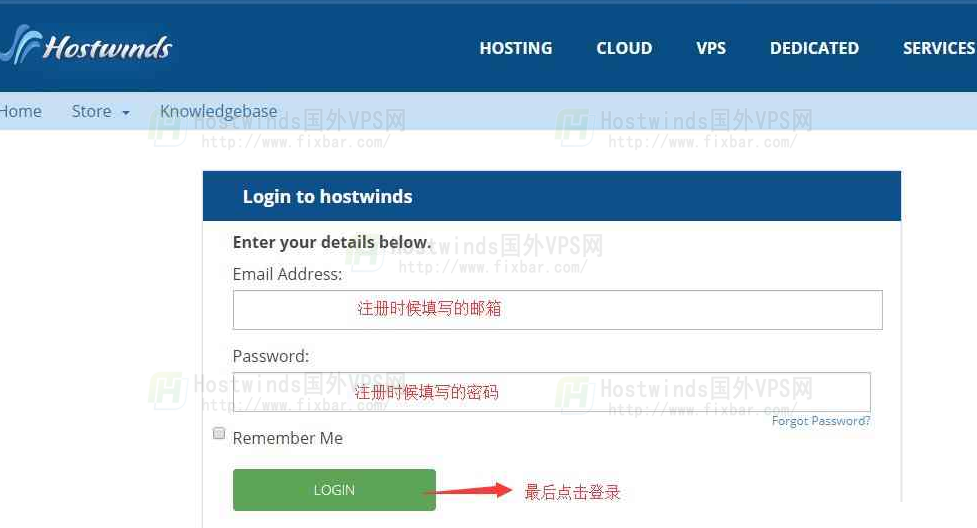Enable the Remember Me checkbox
Screen dimensions: 977x528
click(x=219, y=433)
